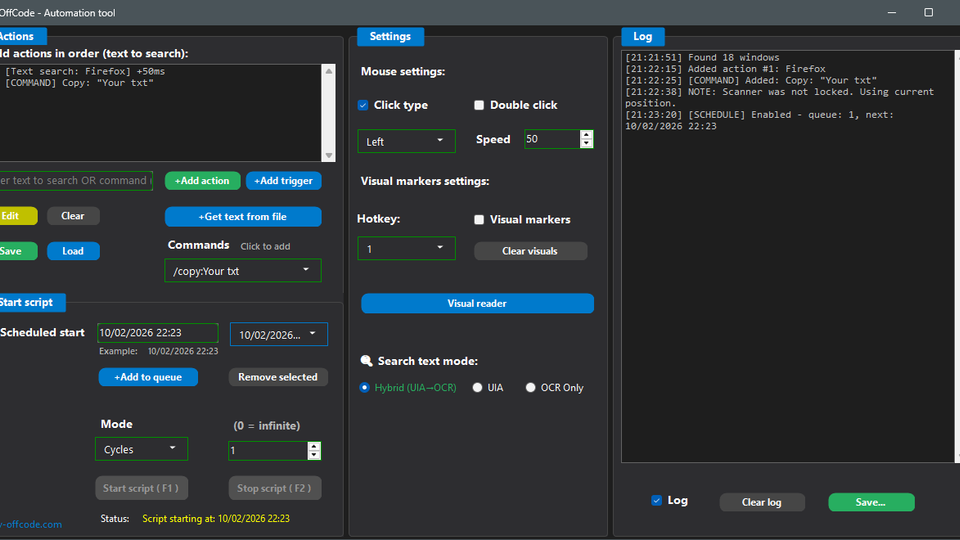Focus the Scheduled start date field
Viewport: 960px width, 540px height.
coord(157,333)
